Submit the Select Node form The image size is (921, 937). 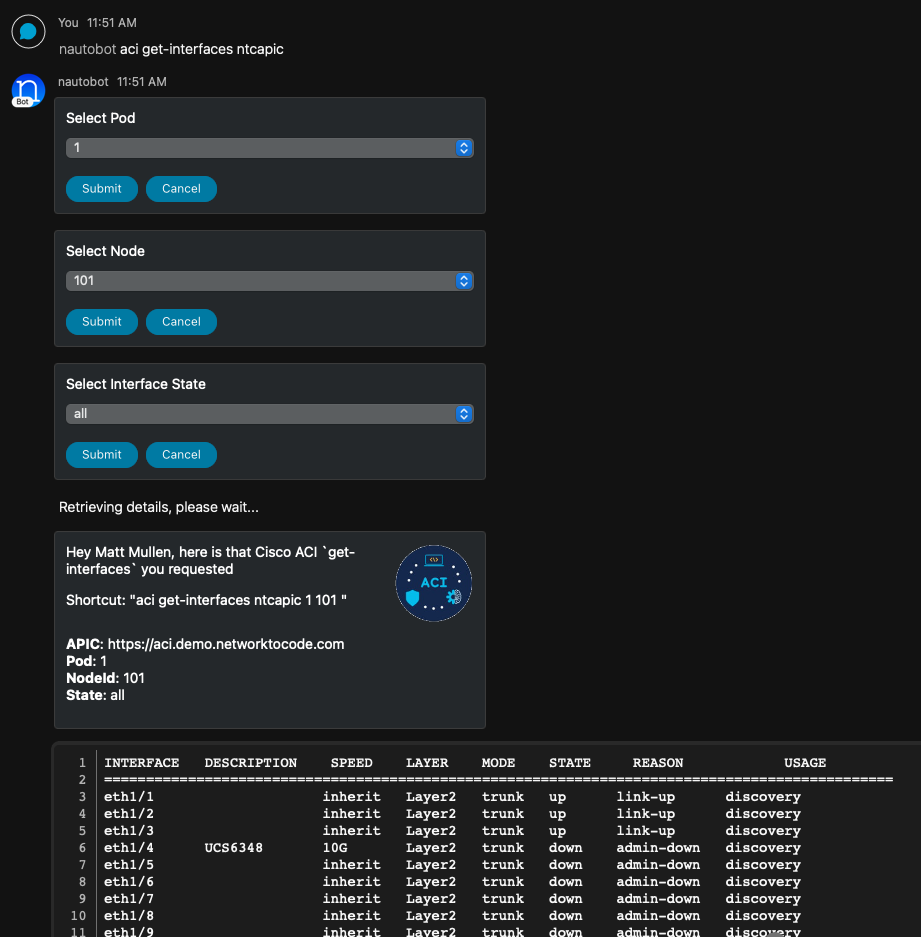pyautogui.click(x=101, y=322)
